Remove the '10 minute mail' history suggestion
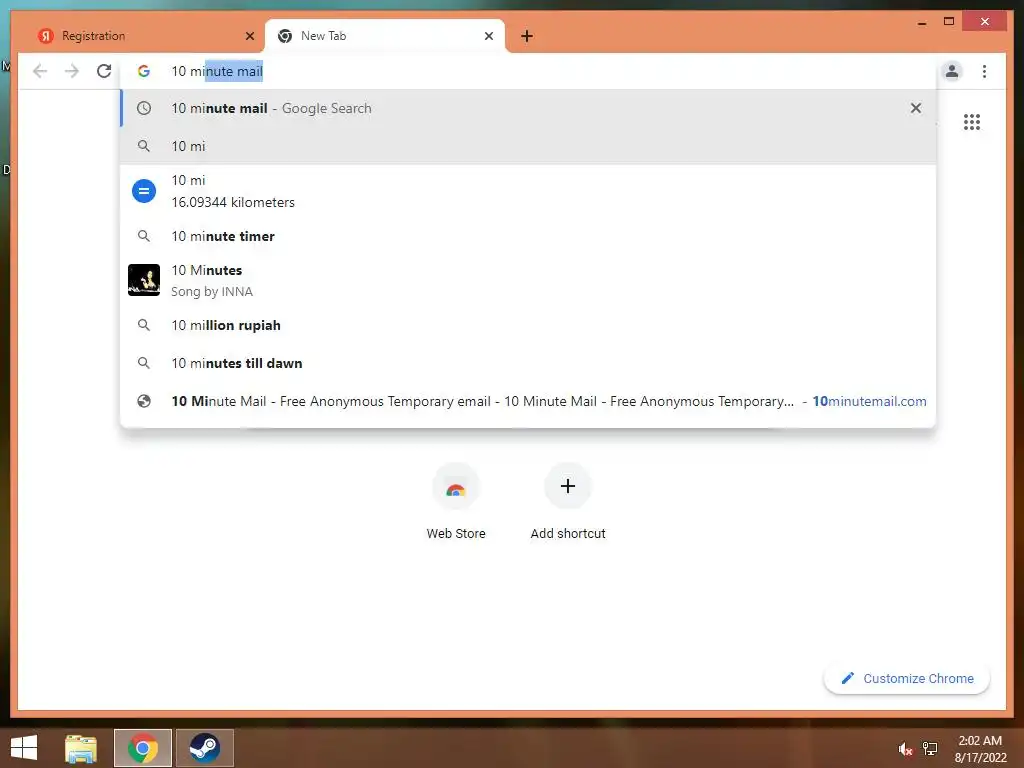This screenshot has width=1024, height=768. tap(916, 108)
